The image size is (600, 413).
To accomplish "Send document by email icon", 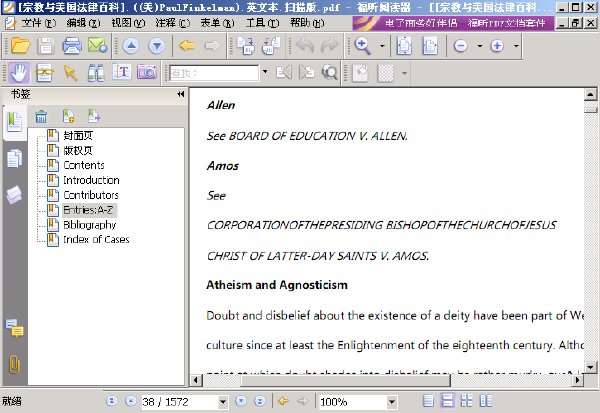I will (x=97, y=46).
